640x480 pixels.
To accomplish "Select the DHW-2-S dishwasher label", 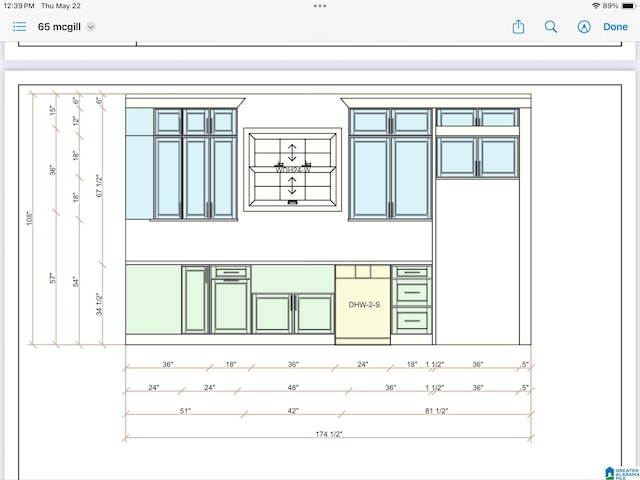I will [x=364, y=304].
